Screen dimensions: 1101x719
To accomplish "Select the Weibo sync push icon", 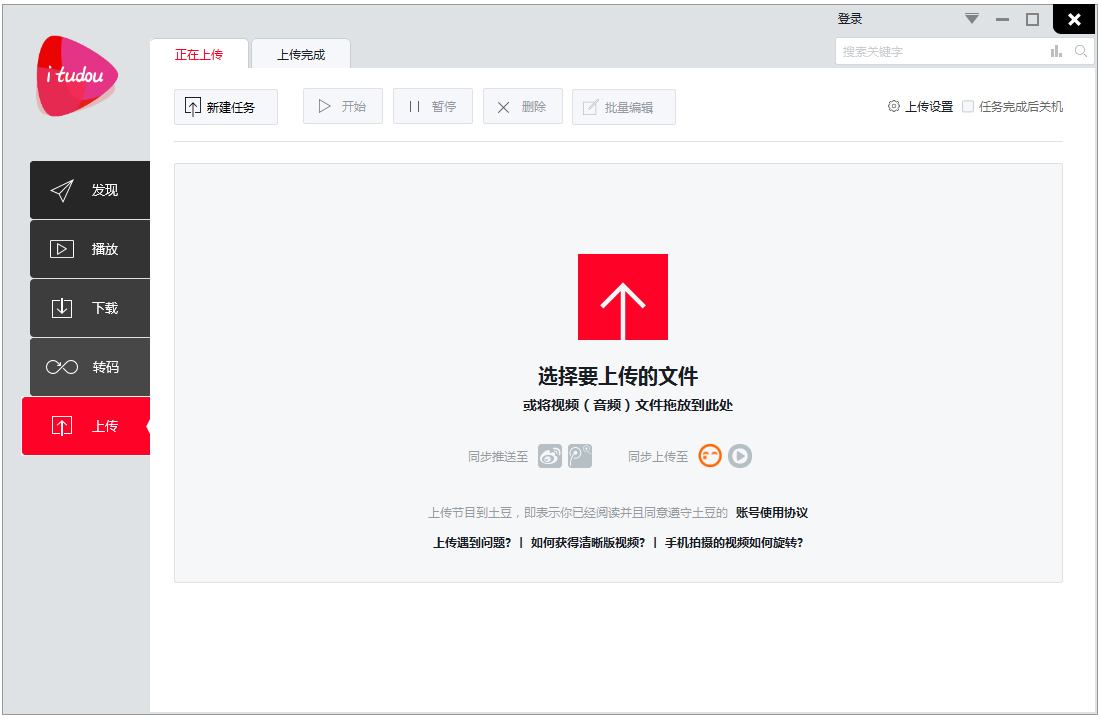I will pyautogui.click(x=549, y=456).
